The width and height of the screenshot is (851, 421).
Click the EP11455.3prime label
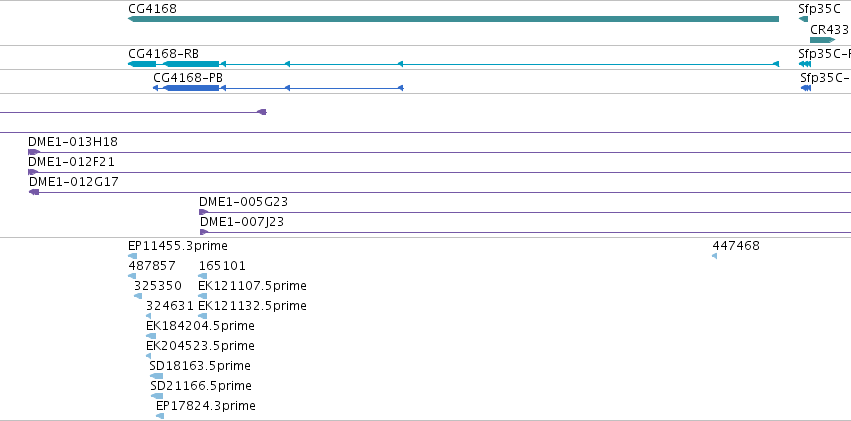click(x=178, y=246)
